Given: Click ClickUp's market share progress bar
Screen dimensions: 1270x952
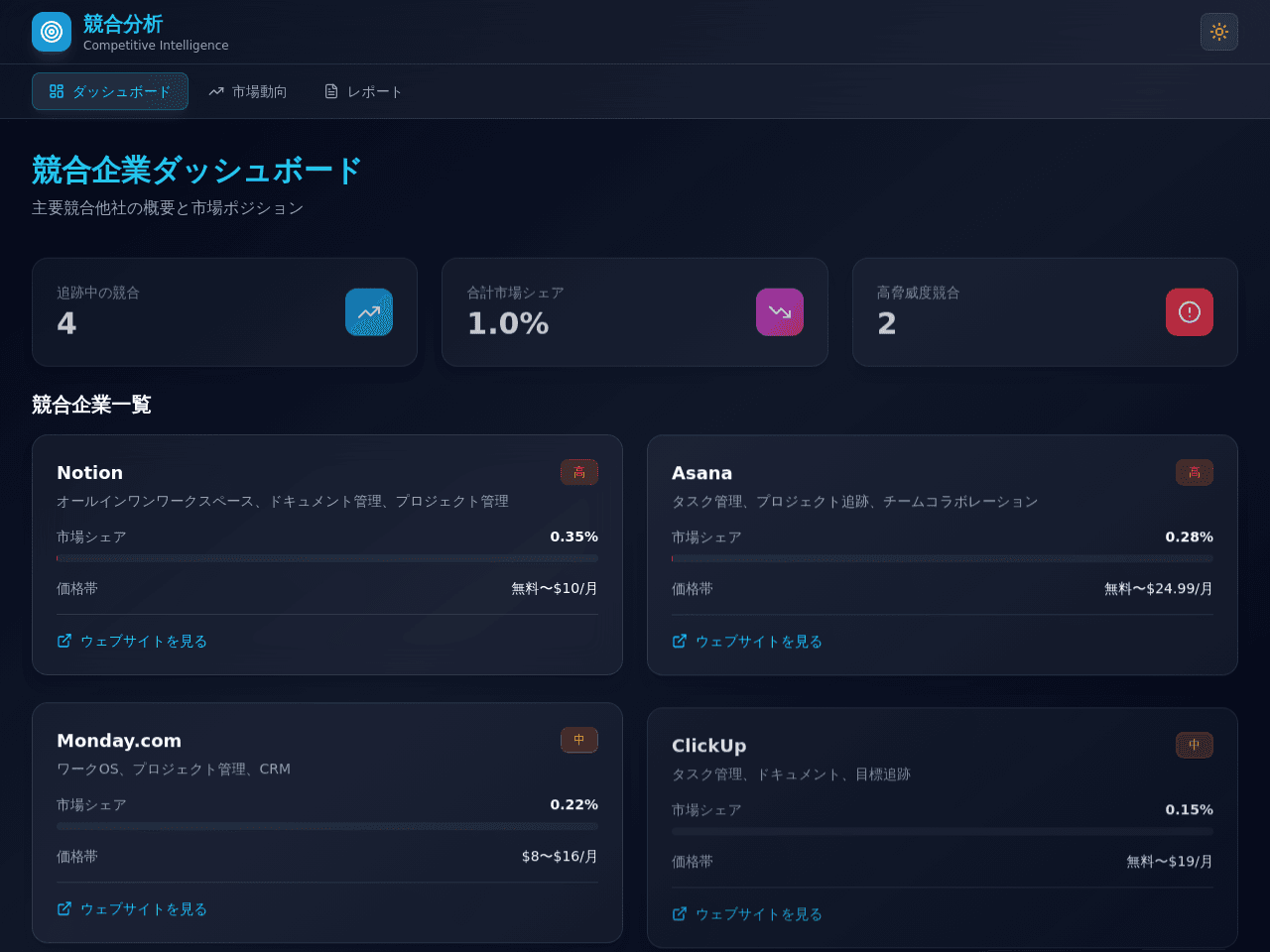Looking at the screenshot, I should coord(943,831).
